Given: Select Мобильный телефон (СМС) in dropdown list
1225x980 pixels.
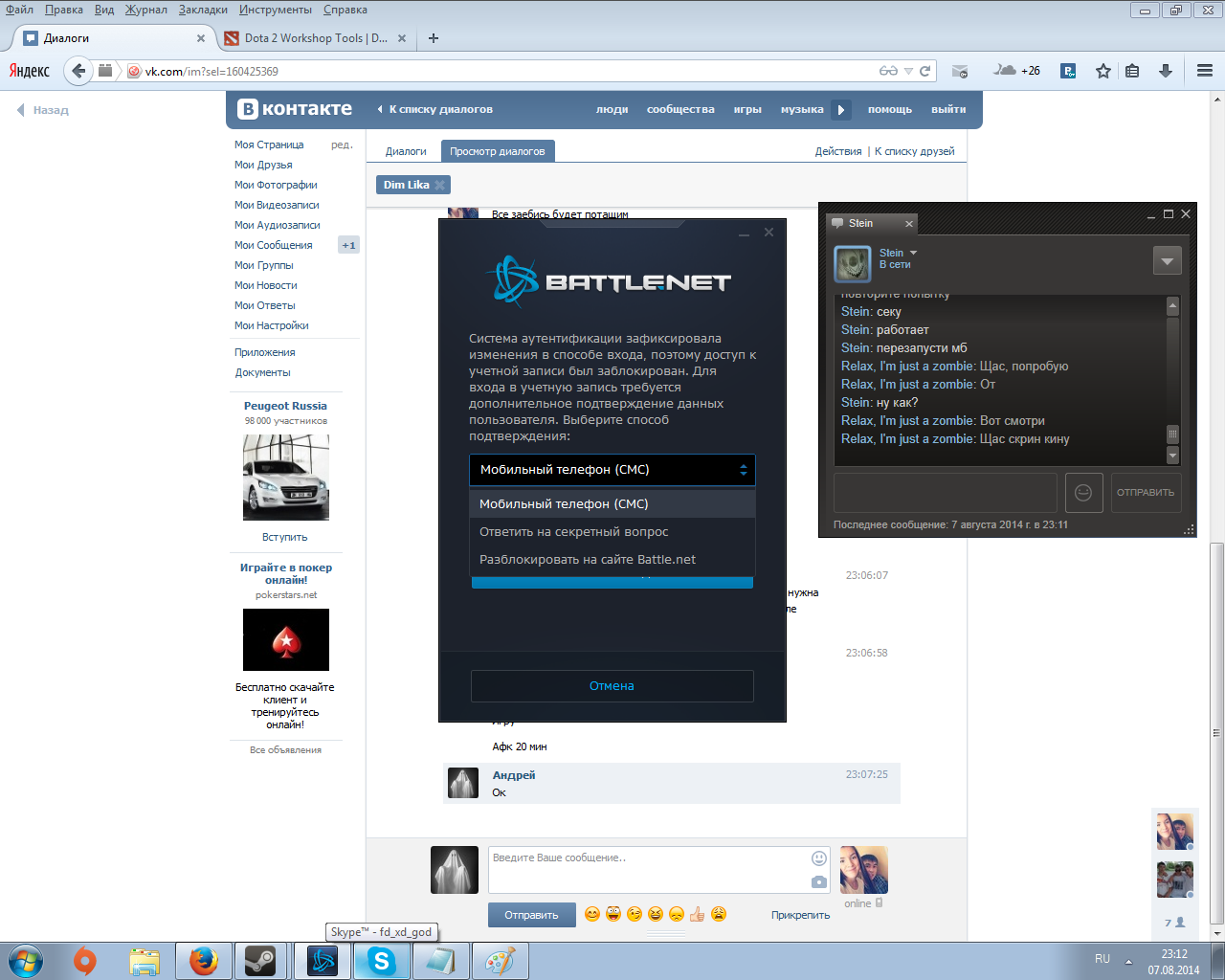Looking at the screenshot, I should click(x=612, y=503).
